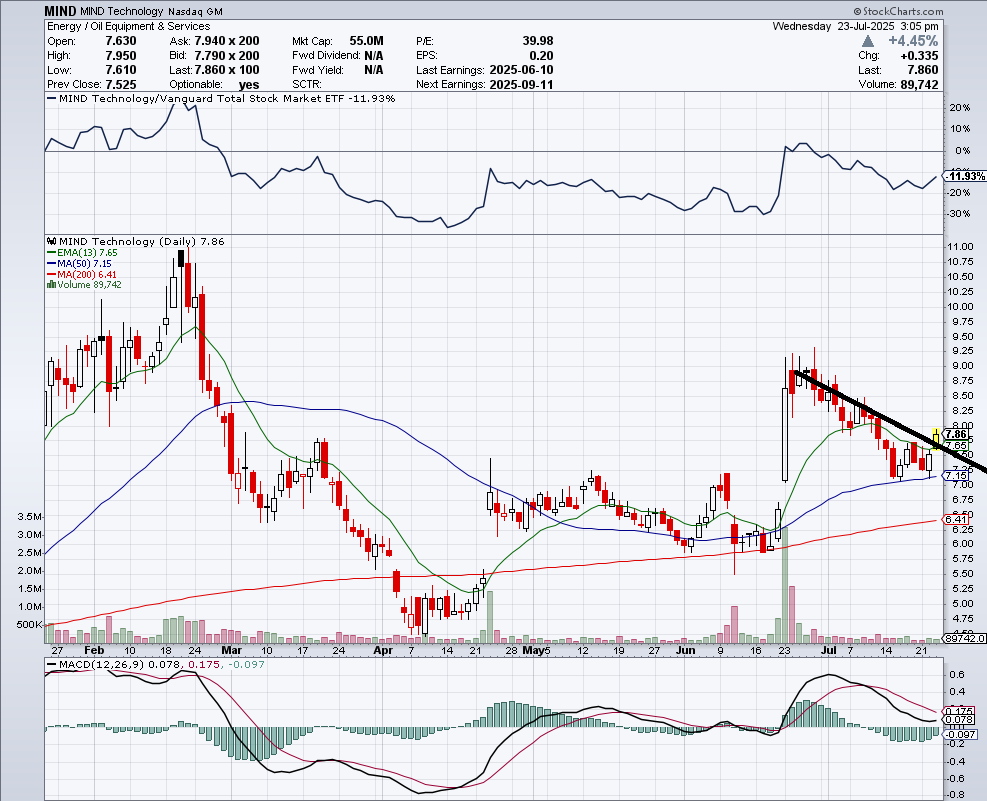Viewport: 987px width, 801px height.
Task: Click the Apr label on date axis
Action: [x=383, y=650]
